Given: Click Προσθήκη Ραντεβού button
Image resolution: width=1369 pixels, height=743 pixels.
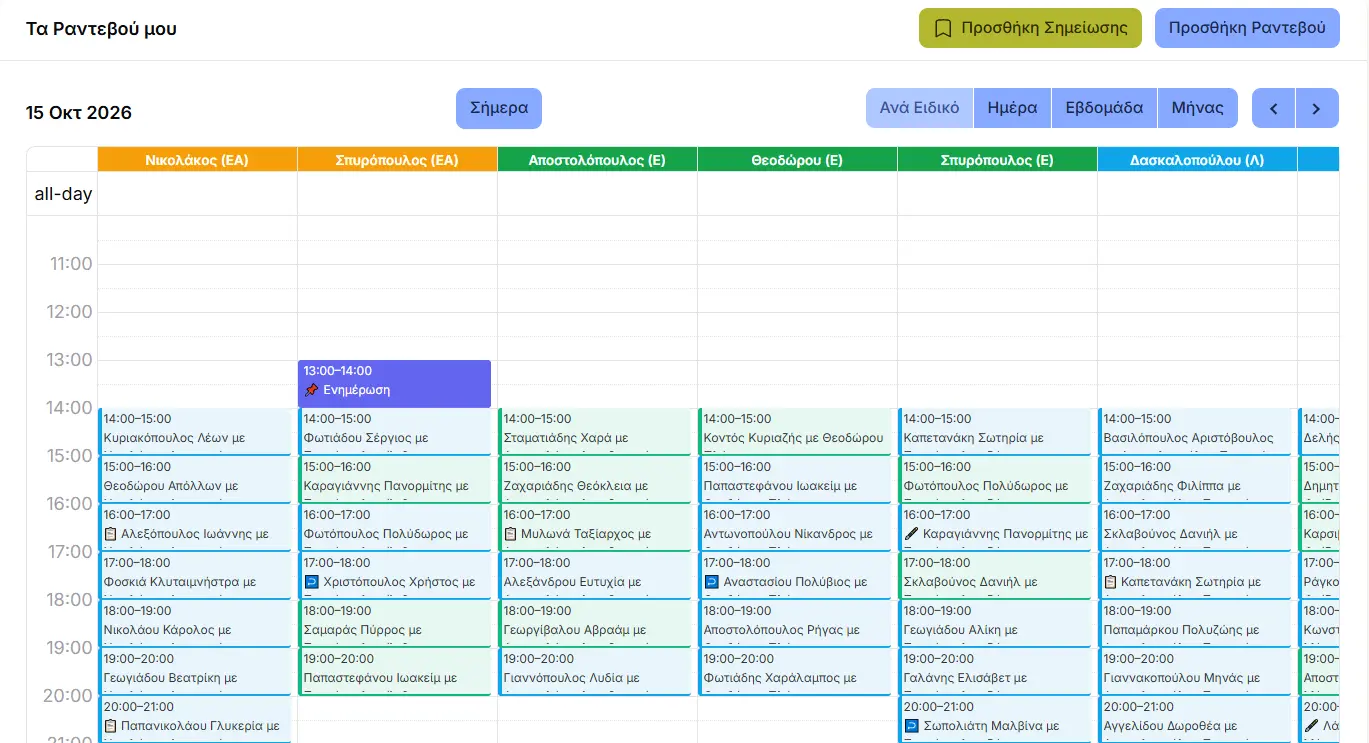Looking at the screenshot, I should point(1247,28).
